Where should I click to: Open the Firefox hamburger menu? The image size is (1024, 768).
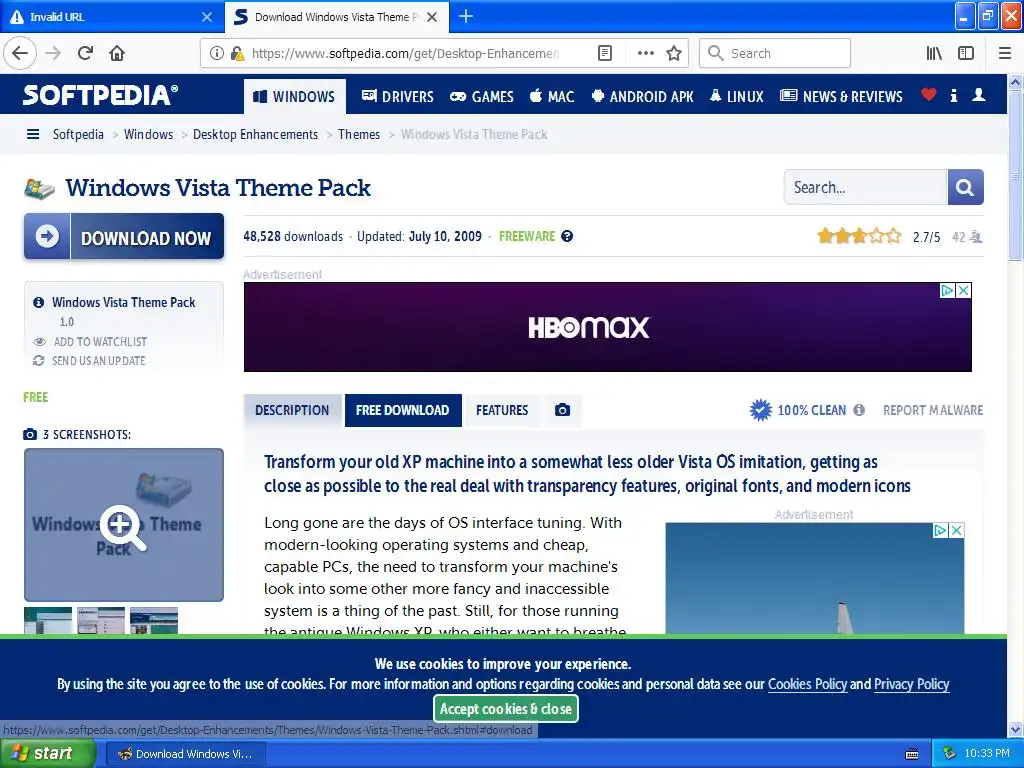point(1004,53)
